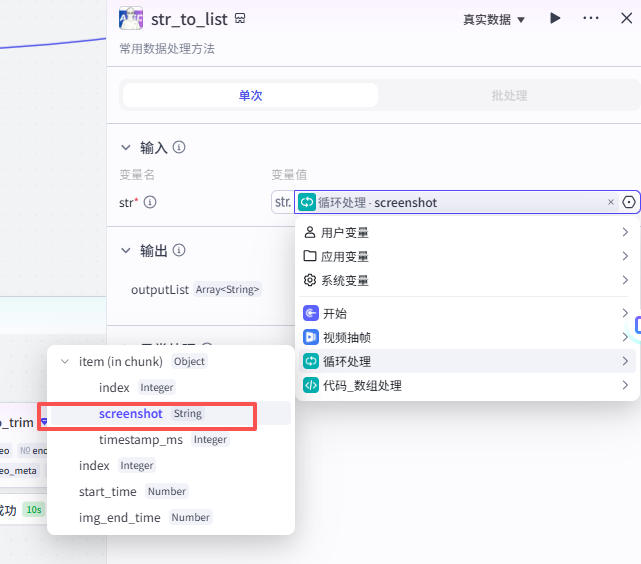Click the str. type prefix selector
Screen dimensions: 641x564
coord(282,202)
